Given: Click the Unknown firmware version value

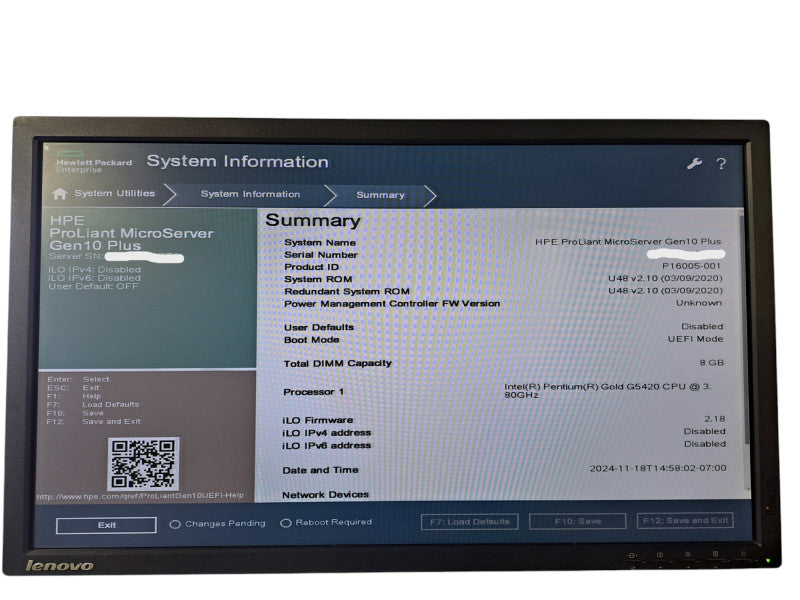Looking at the screenshot, I should click(699, 303).
